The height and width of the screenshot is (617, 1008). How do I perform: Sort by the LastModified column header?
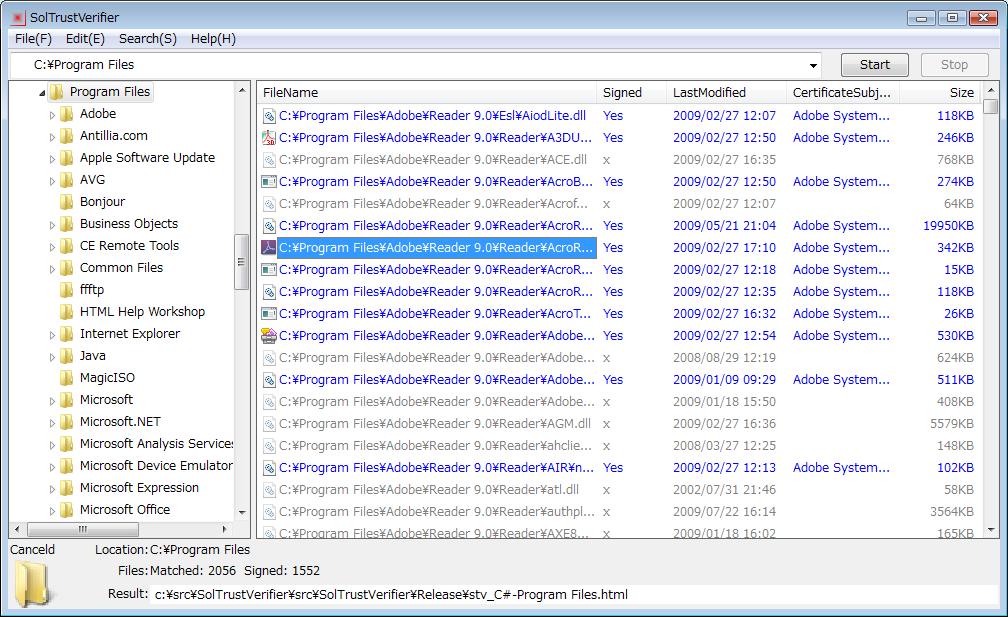click(x=726, y=93)
